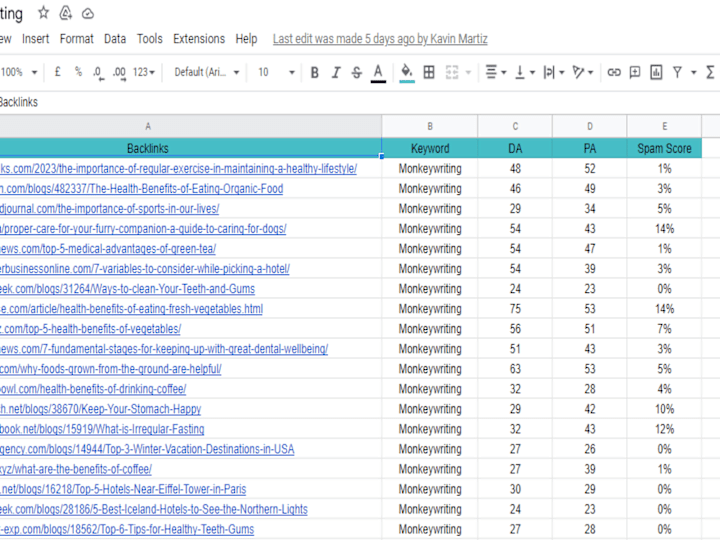
Task: Open the green-tea medical advantages backlink
Action: [108, 249]
